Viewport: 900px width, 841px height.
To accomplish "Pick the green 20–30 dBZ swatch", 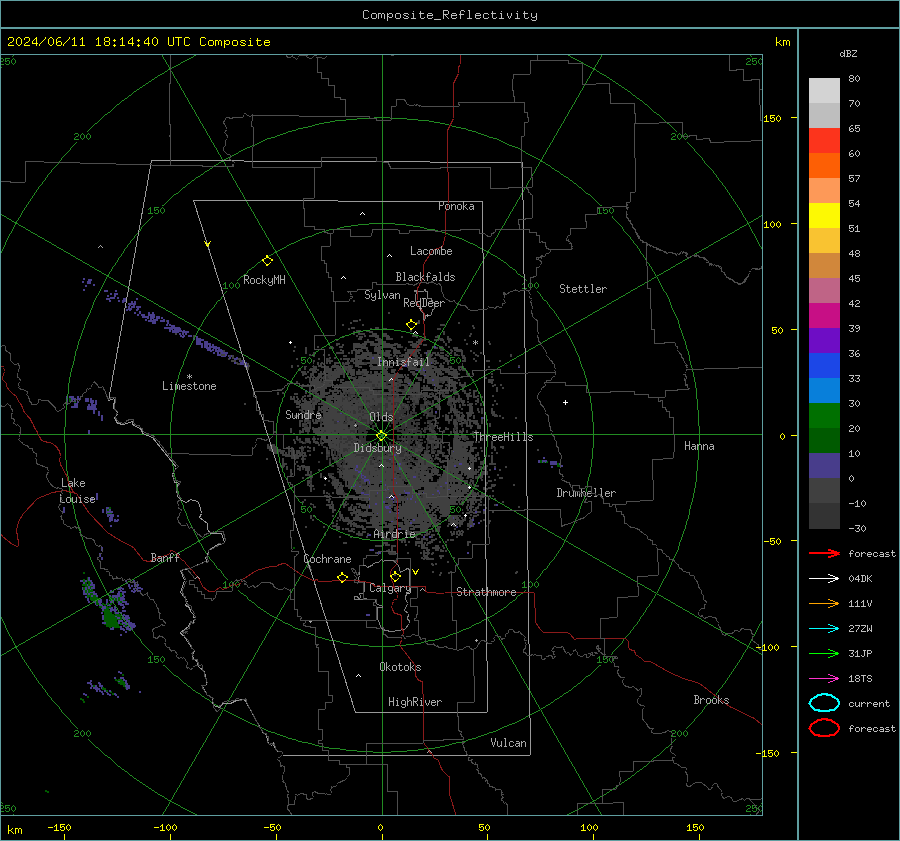I will 824,416.
